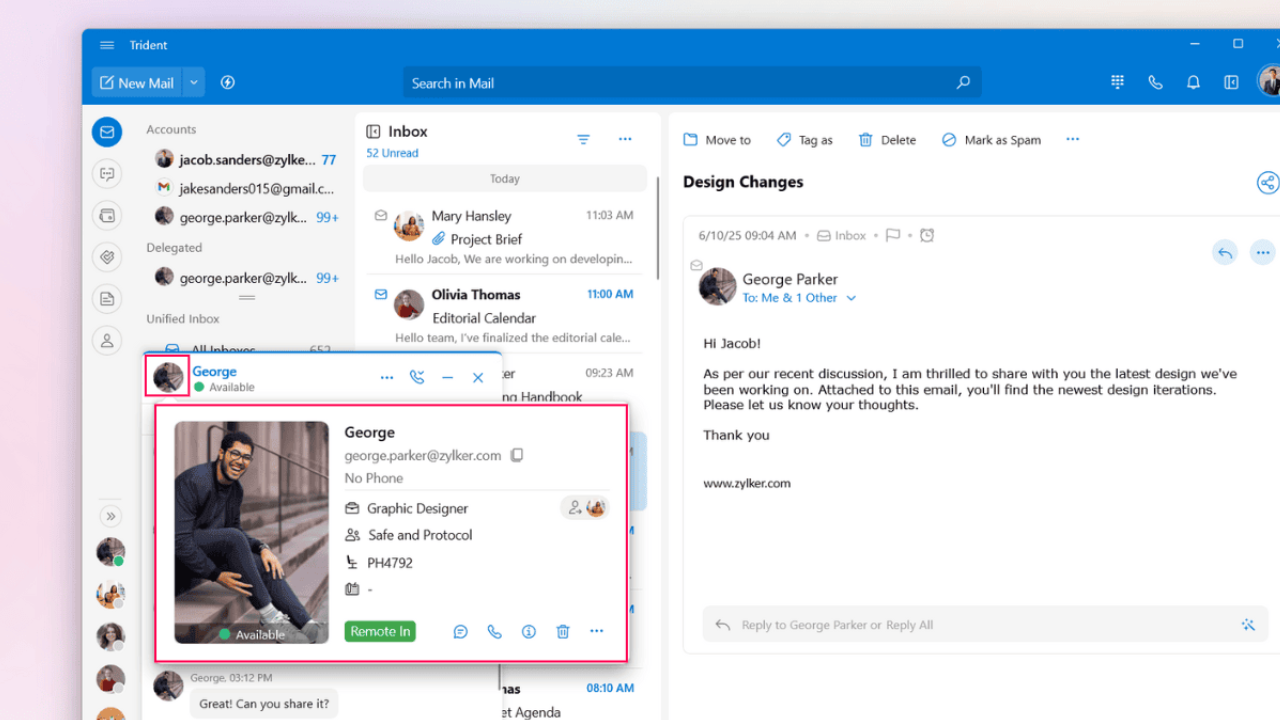Click Move to in the email toolbar
The height and width of the screenshot is (720, 1280).
tap(717, 140)
